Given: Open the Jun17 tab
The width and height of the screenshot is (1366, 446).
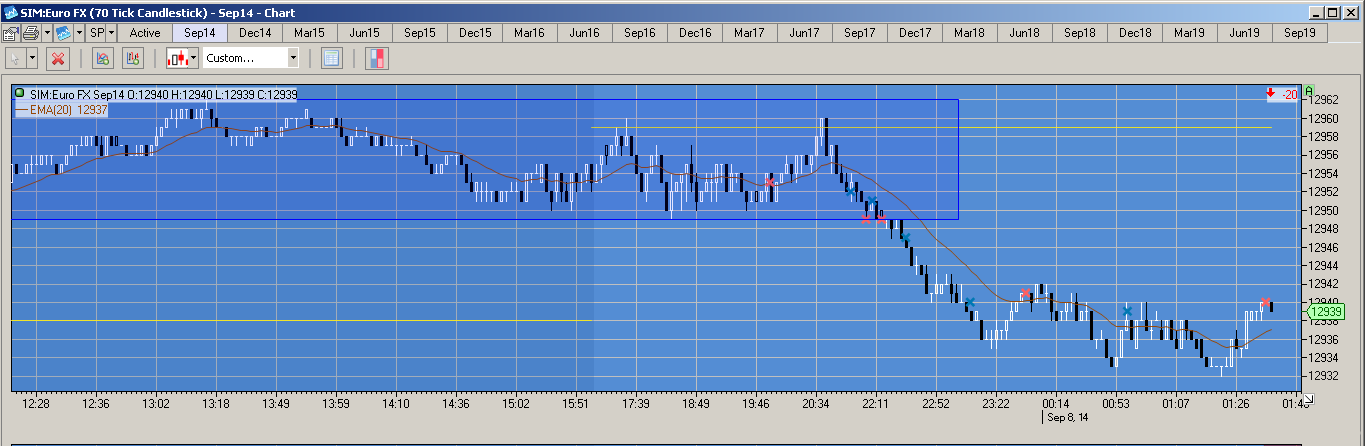Looking at the screenshot, I should coord(805,33).
